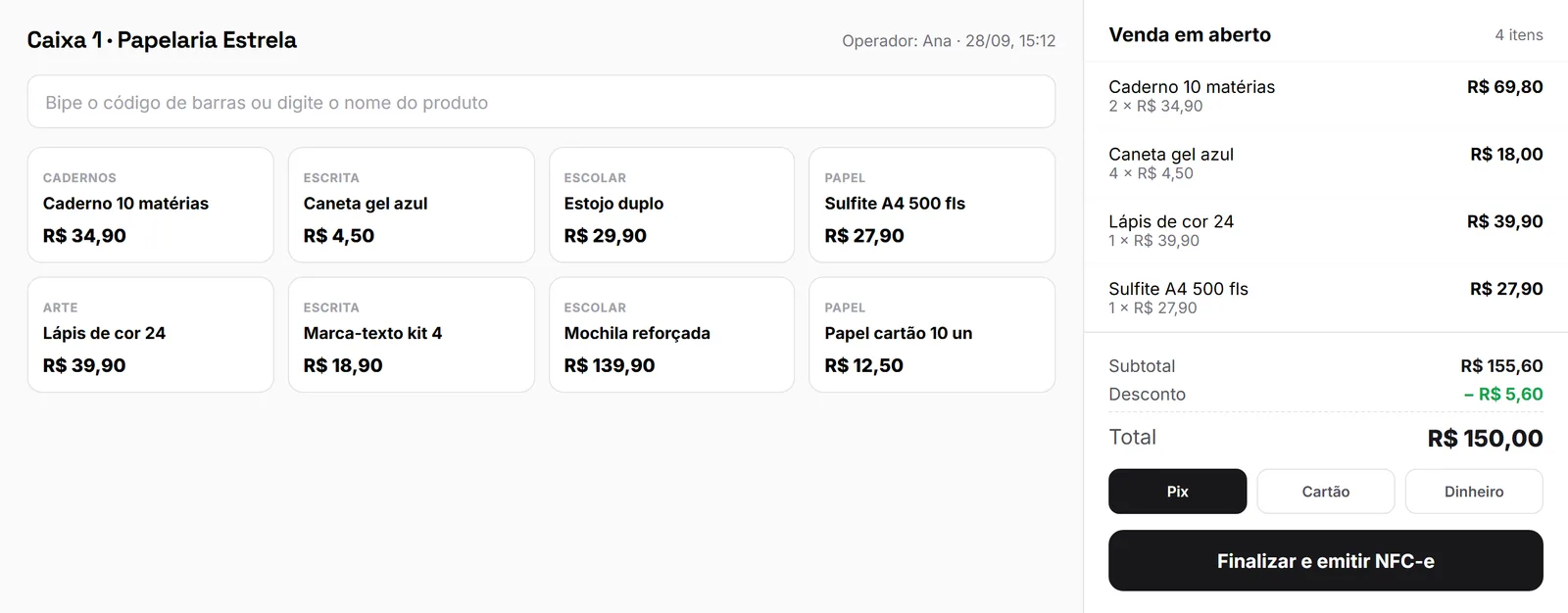Add Estojo duplo to the sale

(x=671, y=205)
